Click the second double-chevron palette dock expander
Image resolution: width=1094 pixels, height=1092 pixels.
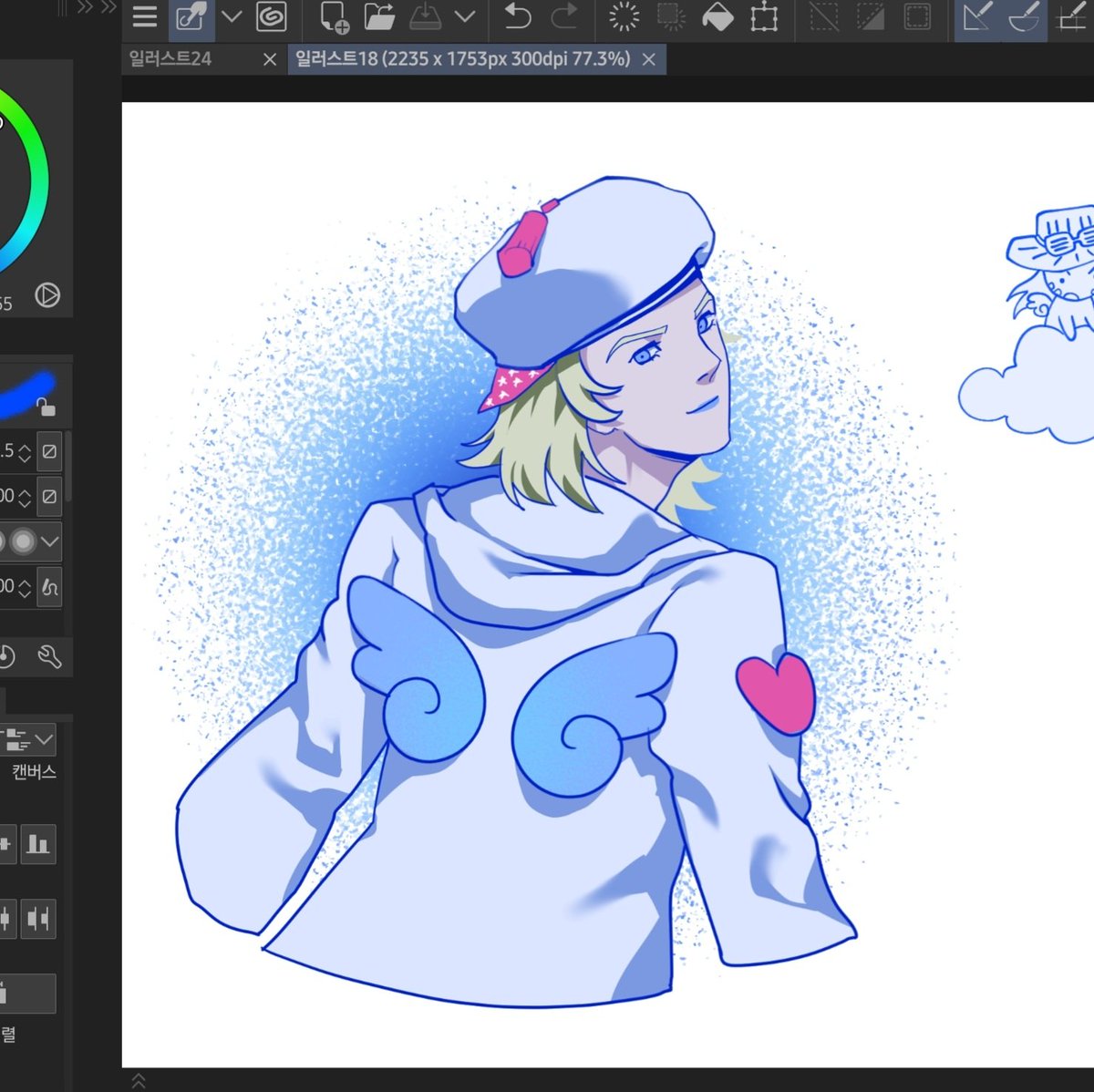click(108, 7)
